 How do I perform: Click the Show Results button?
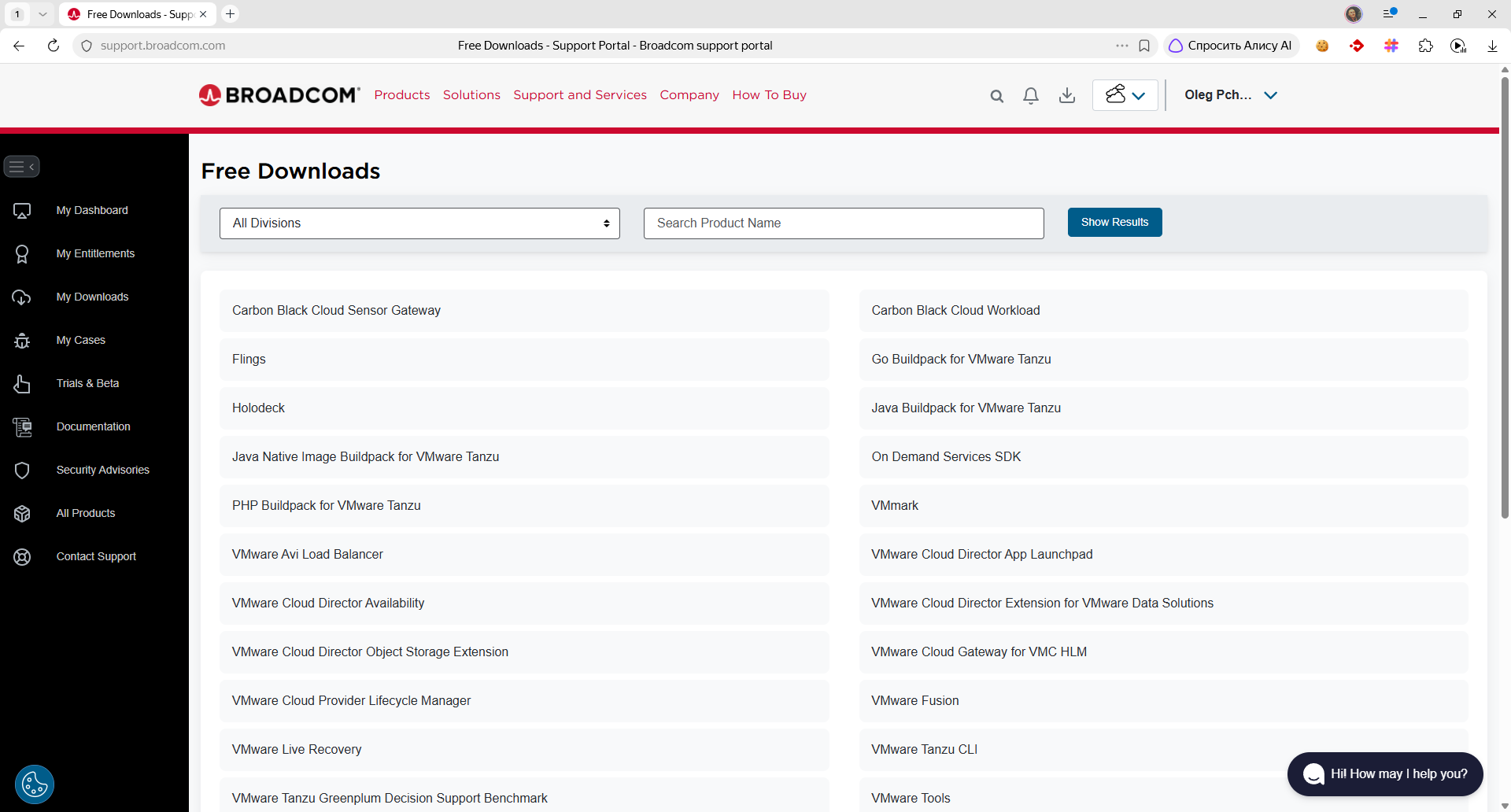coord(1114,223)
